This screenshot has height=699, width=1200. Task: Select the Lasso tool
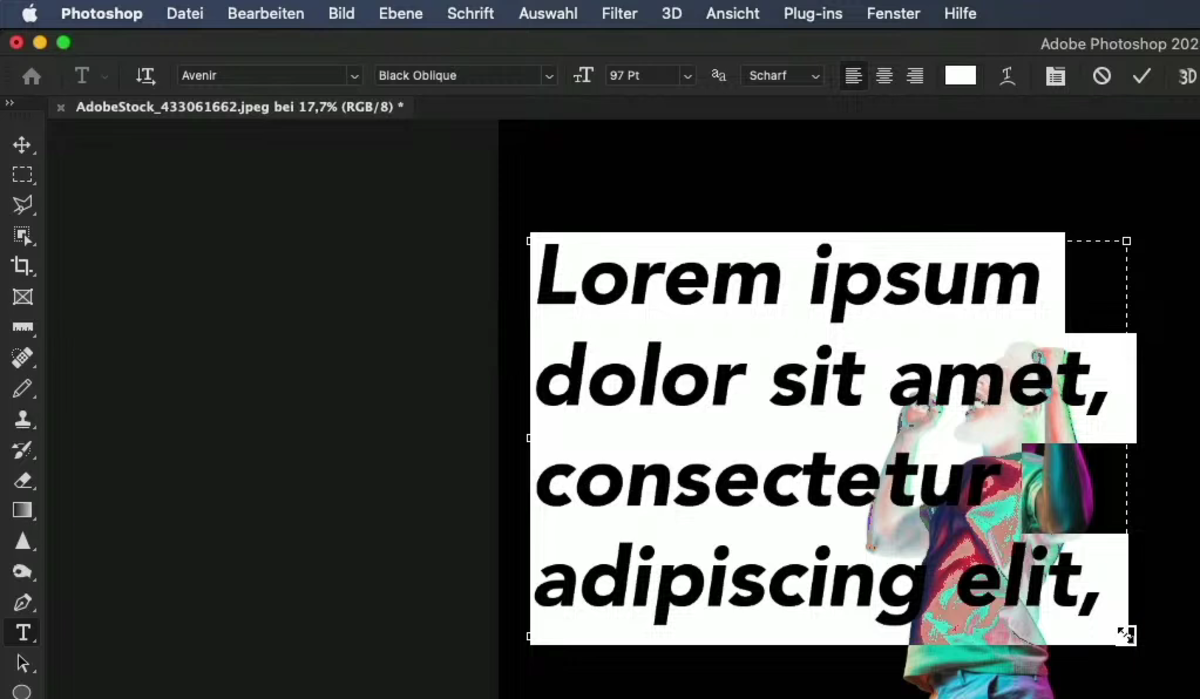(x=23, y=205)
